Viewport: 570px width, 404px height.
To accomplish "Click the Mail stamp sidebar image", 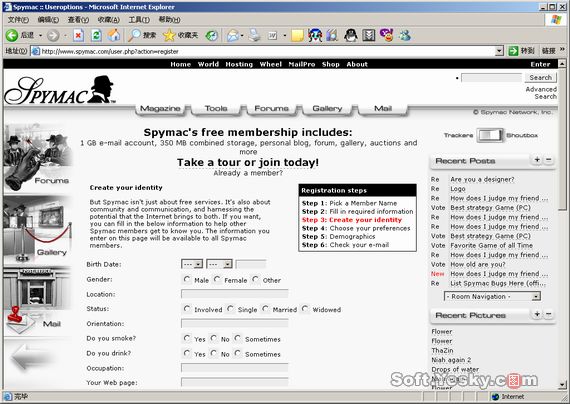I will [38, 300].
